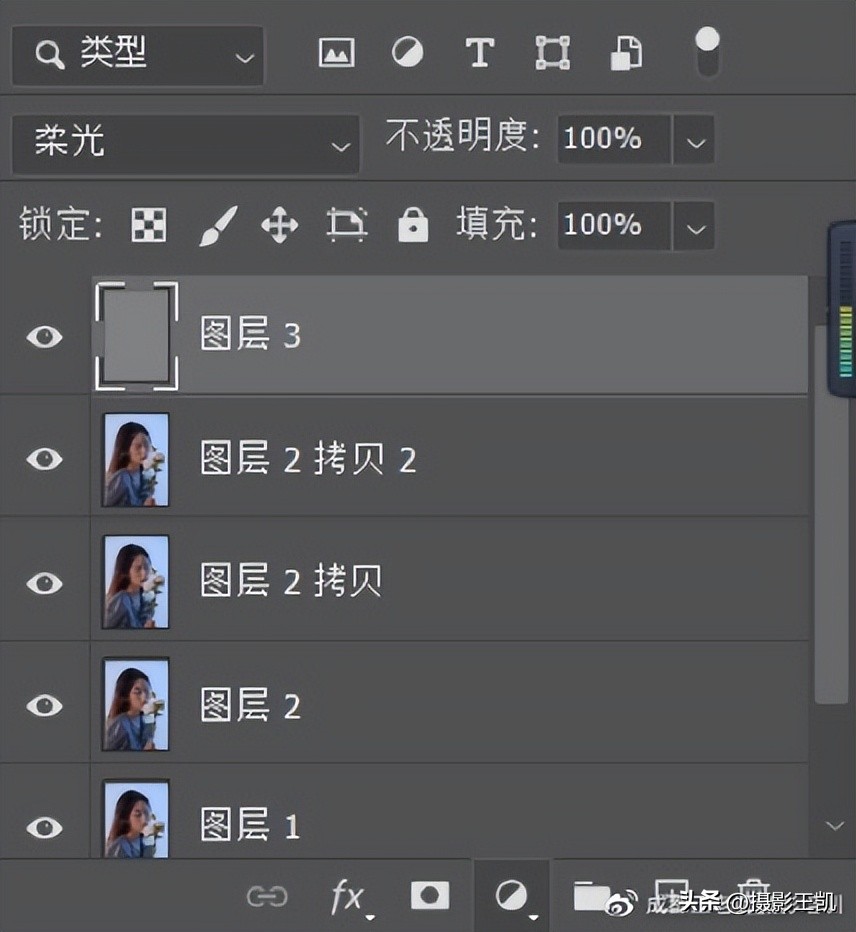Add a layer mask

tap(430, 897)
